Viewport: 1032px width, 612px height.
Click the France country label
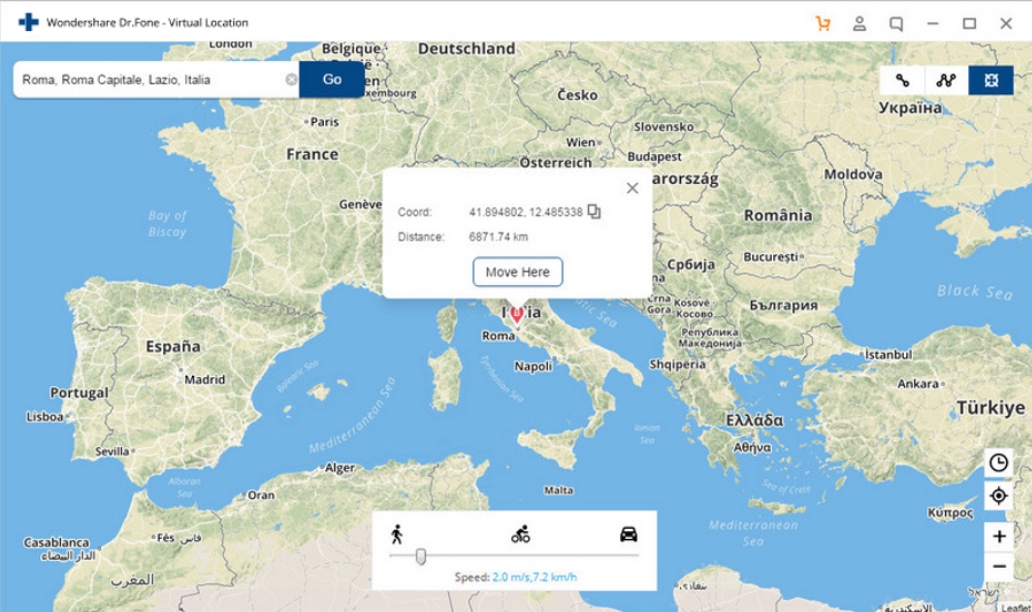click(312, 155)
